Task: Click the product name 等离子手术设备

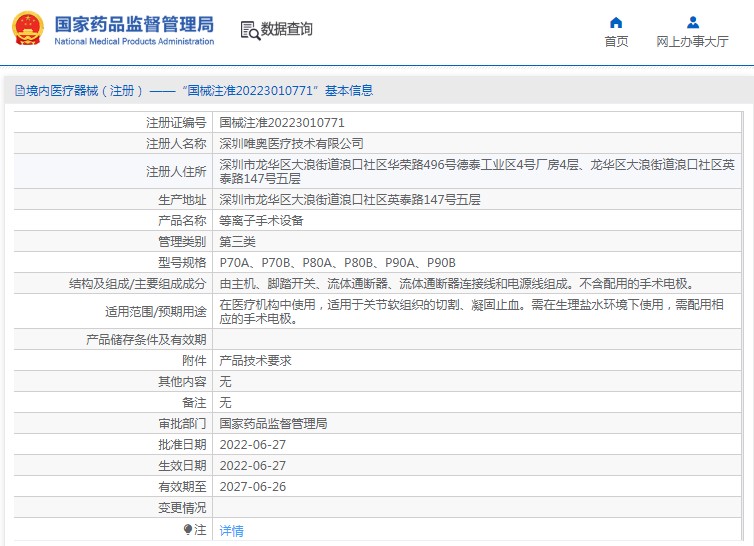Action: point(261,220)
